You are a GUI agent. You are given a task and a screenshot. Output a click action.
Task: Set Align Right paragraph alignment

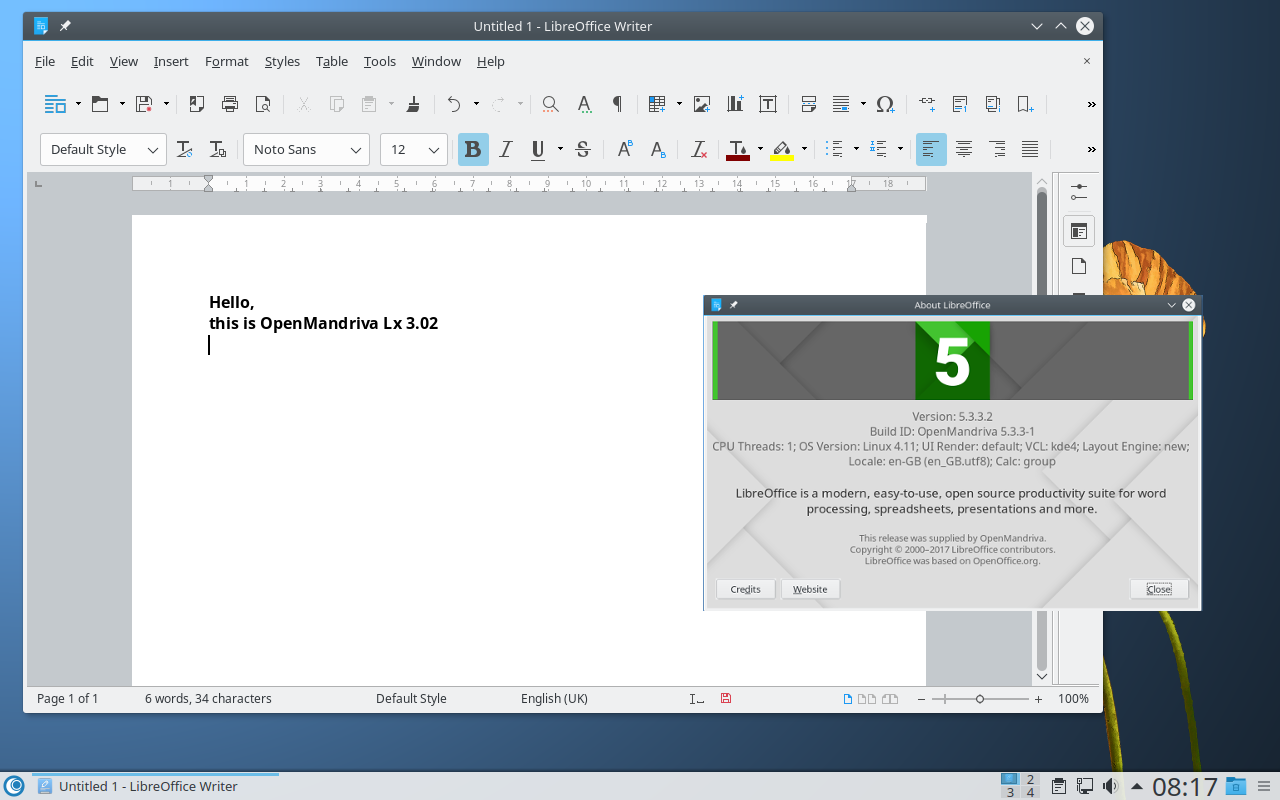[x=997, y=149]
